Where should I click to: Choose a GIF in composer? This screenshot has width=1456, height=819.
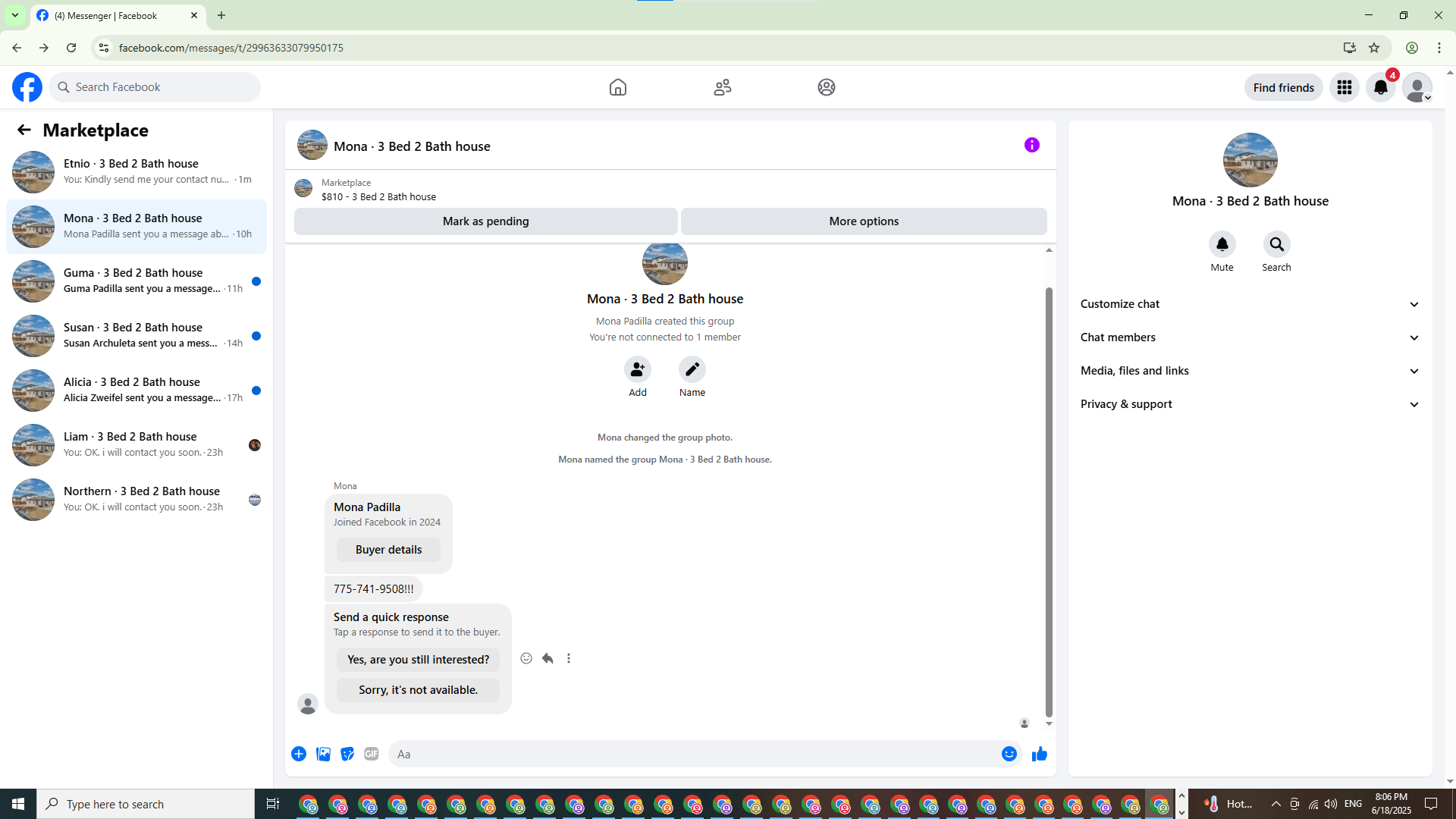372,754
